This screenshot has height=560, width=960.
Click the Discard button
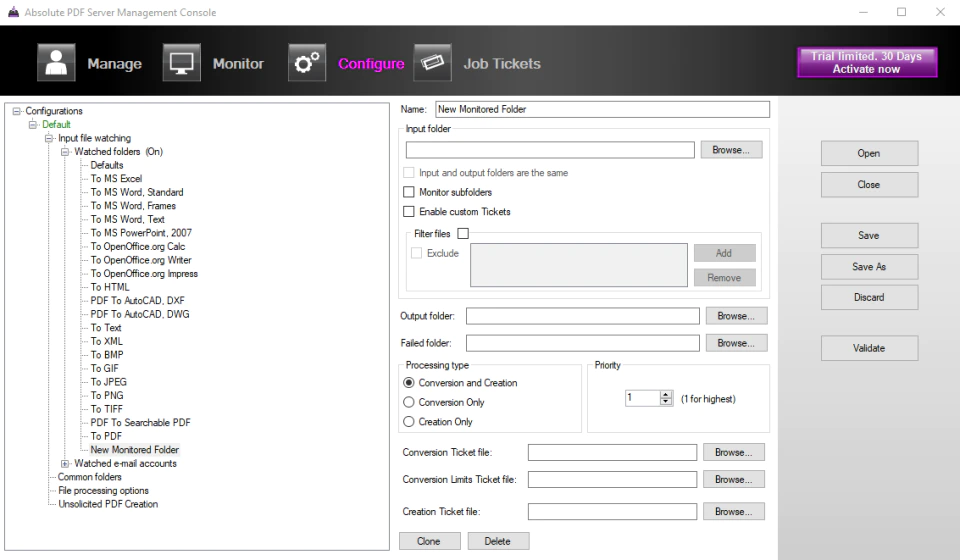coord(869,297)
